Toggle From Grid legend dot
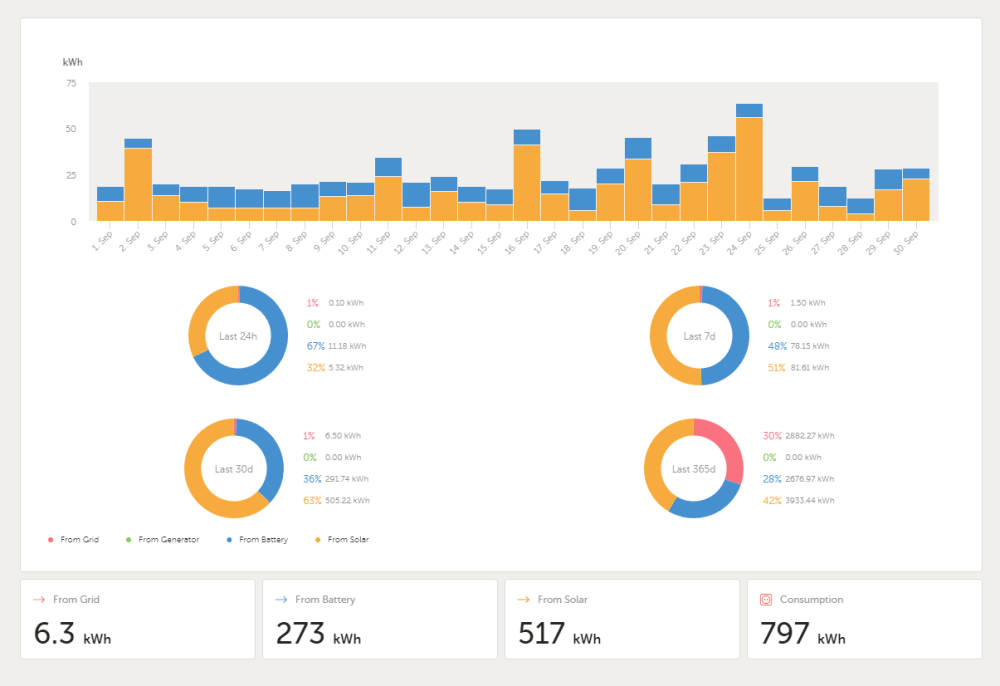The image size is (1000, 686). point(50,539)
